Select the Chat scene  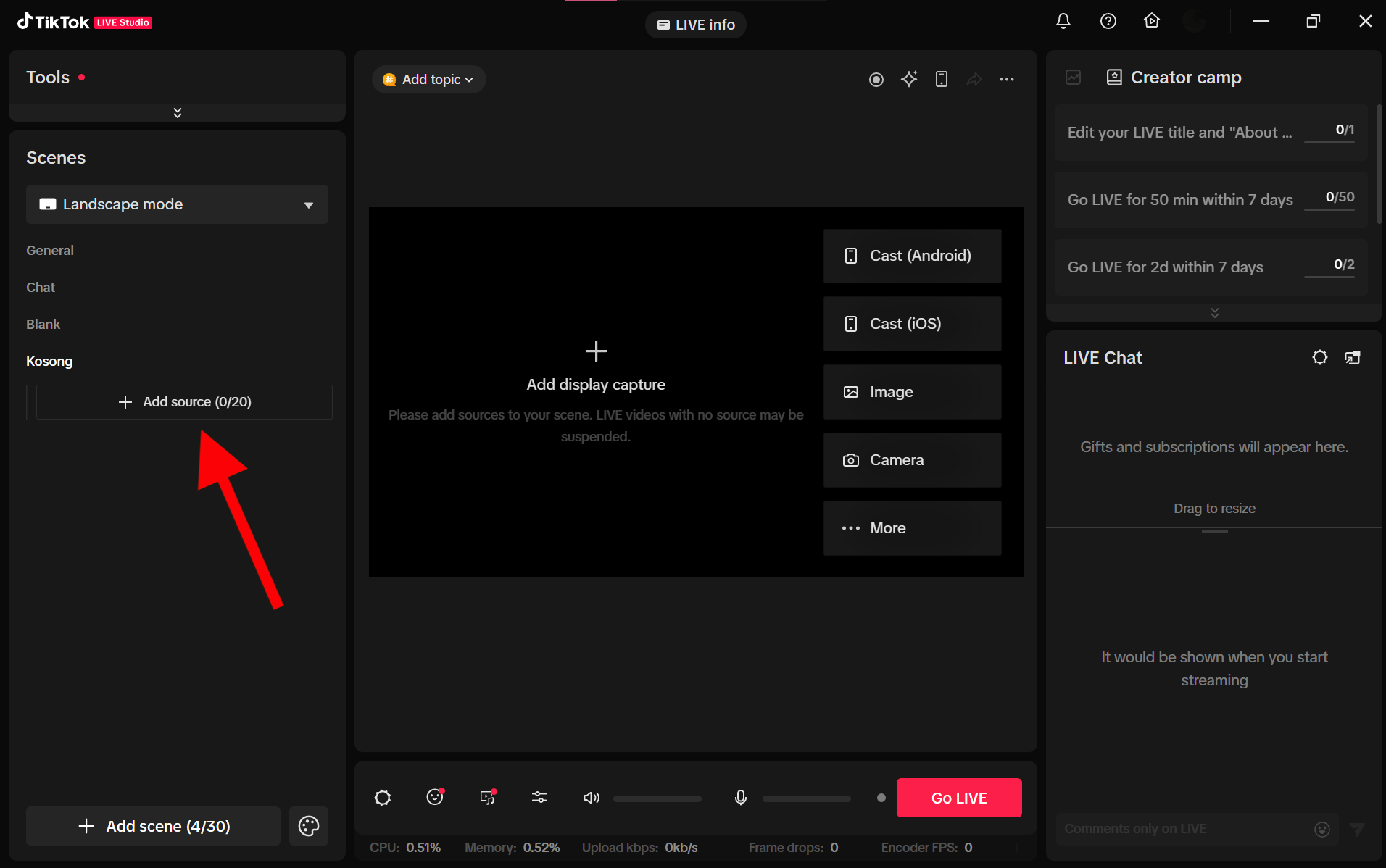(x=41, y=287)
